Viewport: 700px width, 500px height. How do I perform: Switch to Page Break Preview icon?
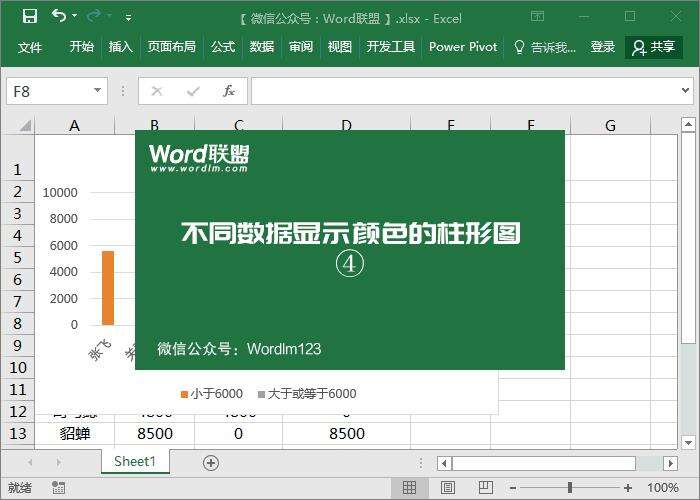485,488
